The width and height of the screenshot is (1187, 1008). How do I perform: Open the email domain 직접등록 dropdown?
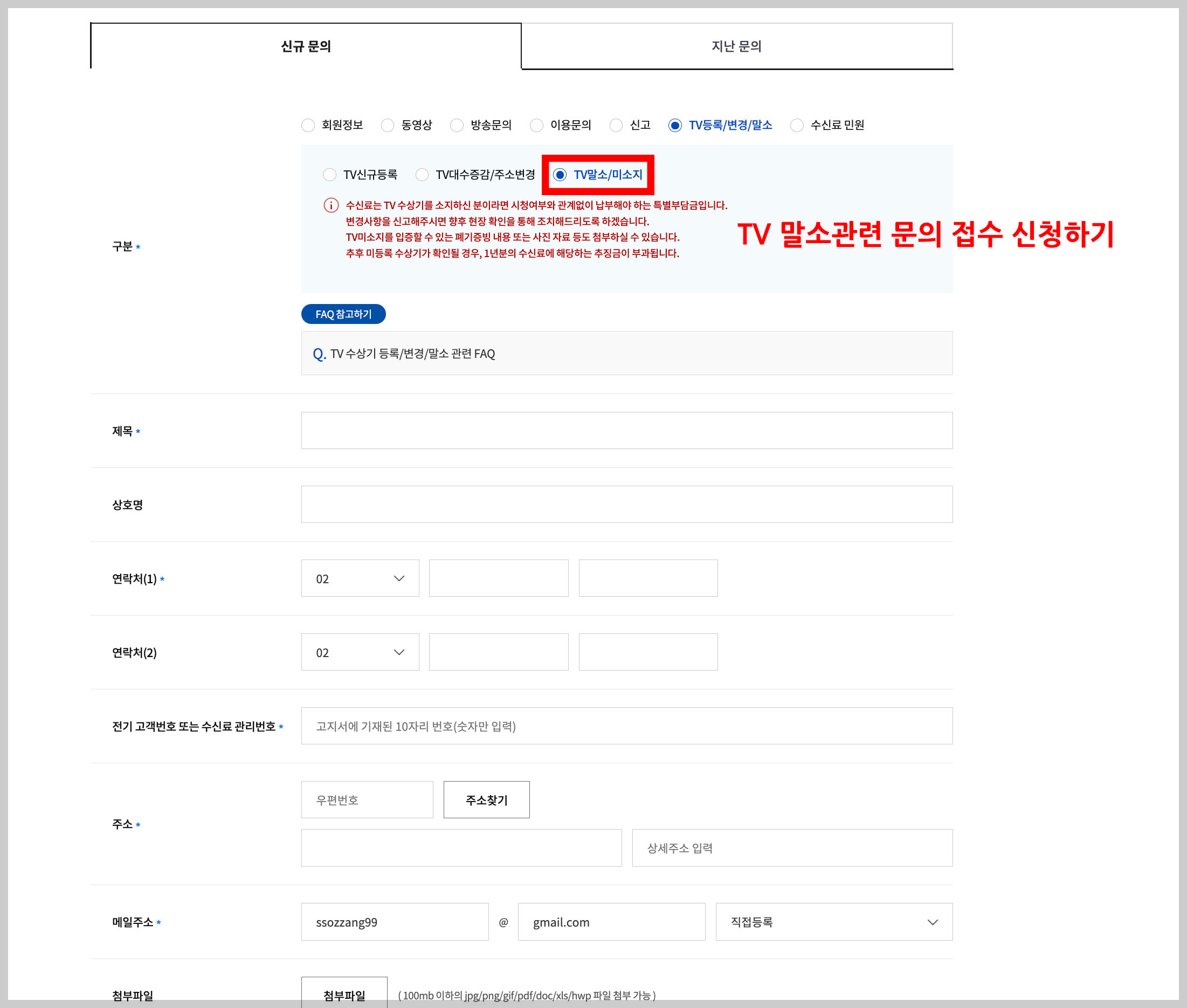pyautogui.click(x=833, y=922)
